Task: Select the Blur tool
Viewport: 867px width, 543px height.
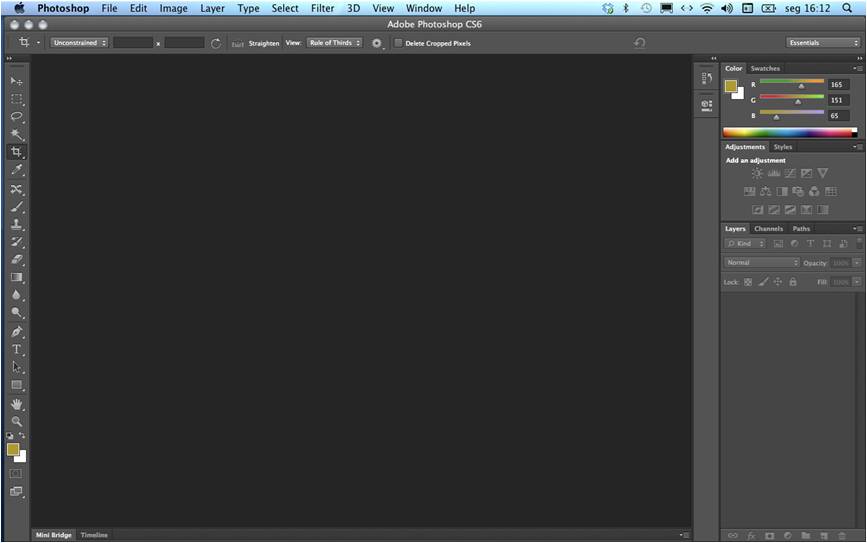Action: [x=17, y=295]
